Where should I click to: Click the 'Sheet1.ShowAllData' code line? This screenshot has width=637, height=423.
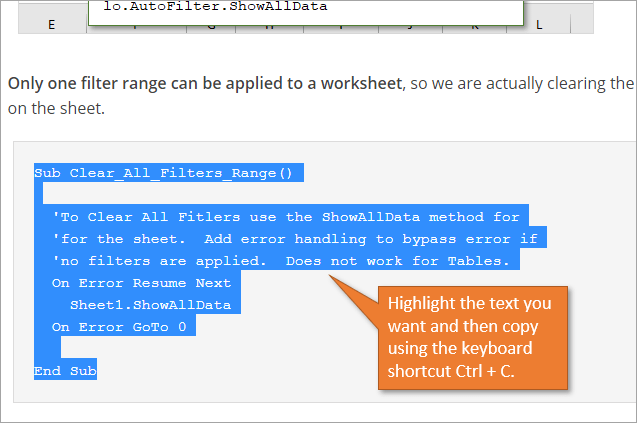pyautogui.click(x=150, y=305)
